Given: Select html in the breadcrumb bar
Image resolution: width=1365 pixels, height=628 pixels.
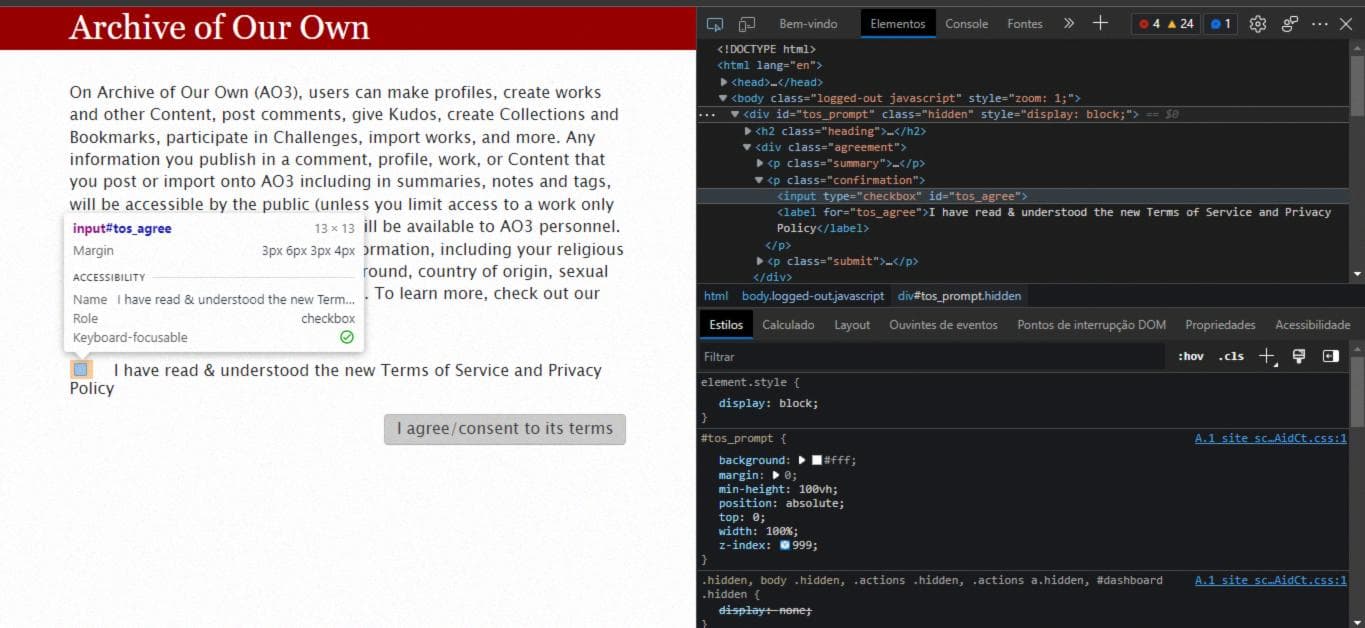Looking at the screenshot, I should pos(716,296).
